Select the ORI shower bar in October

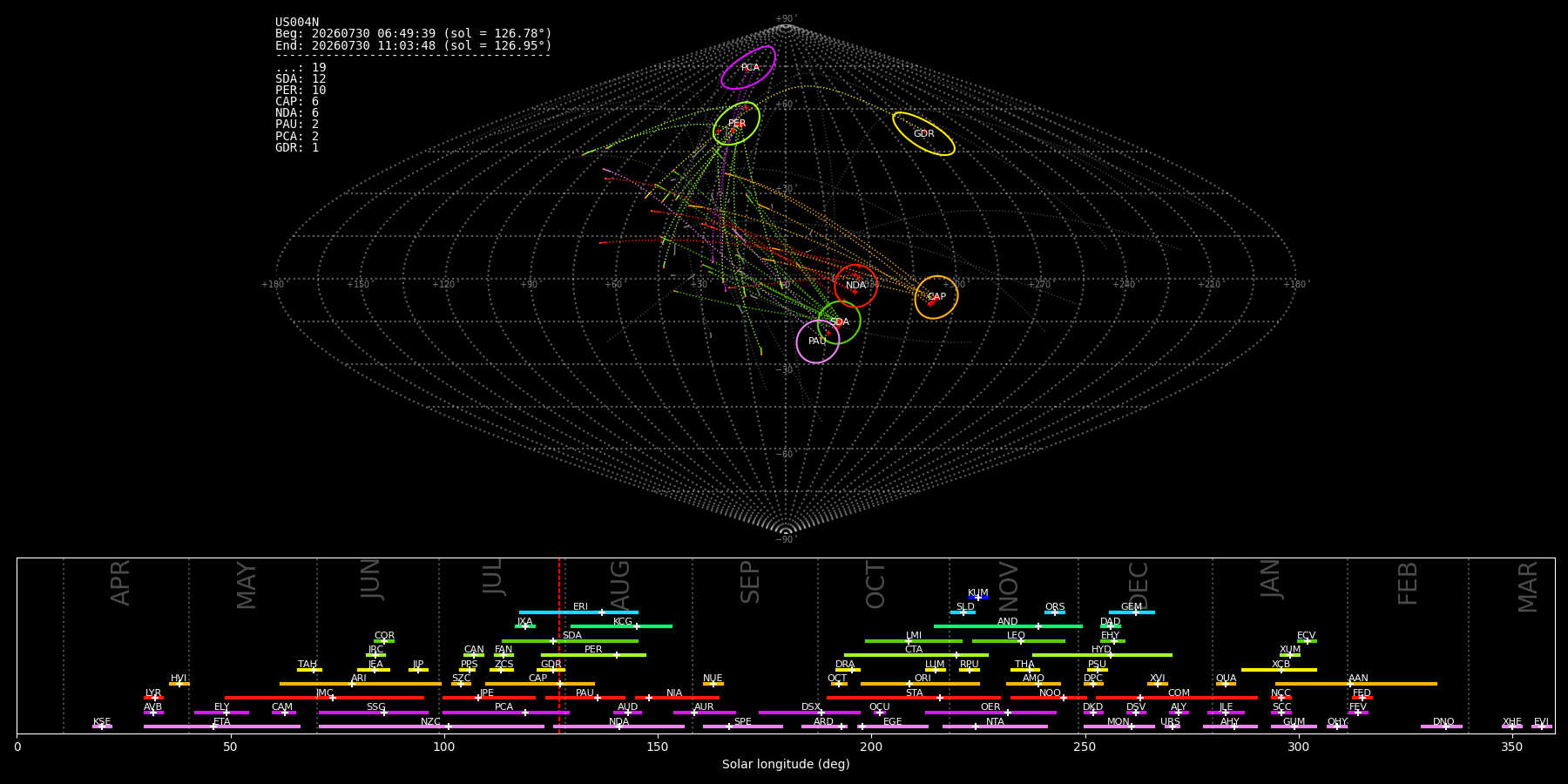tap(920, 684)
